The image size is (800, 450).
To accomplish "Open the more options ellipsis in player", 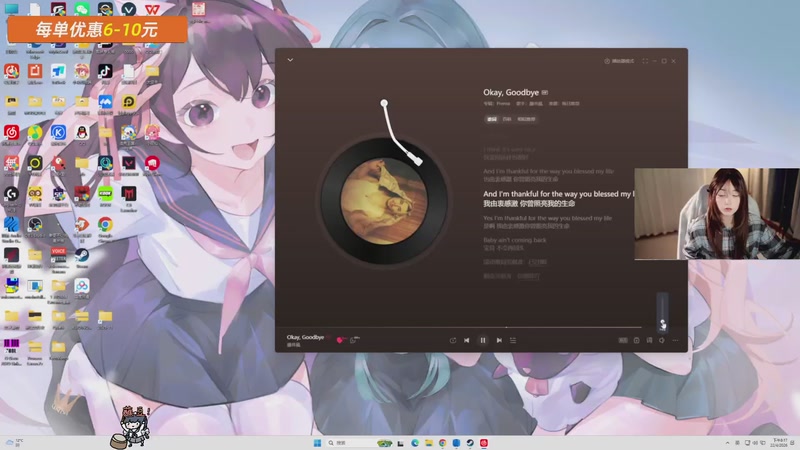I will (675, 340).
